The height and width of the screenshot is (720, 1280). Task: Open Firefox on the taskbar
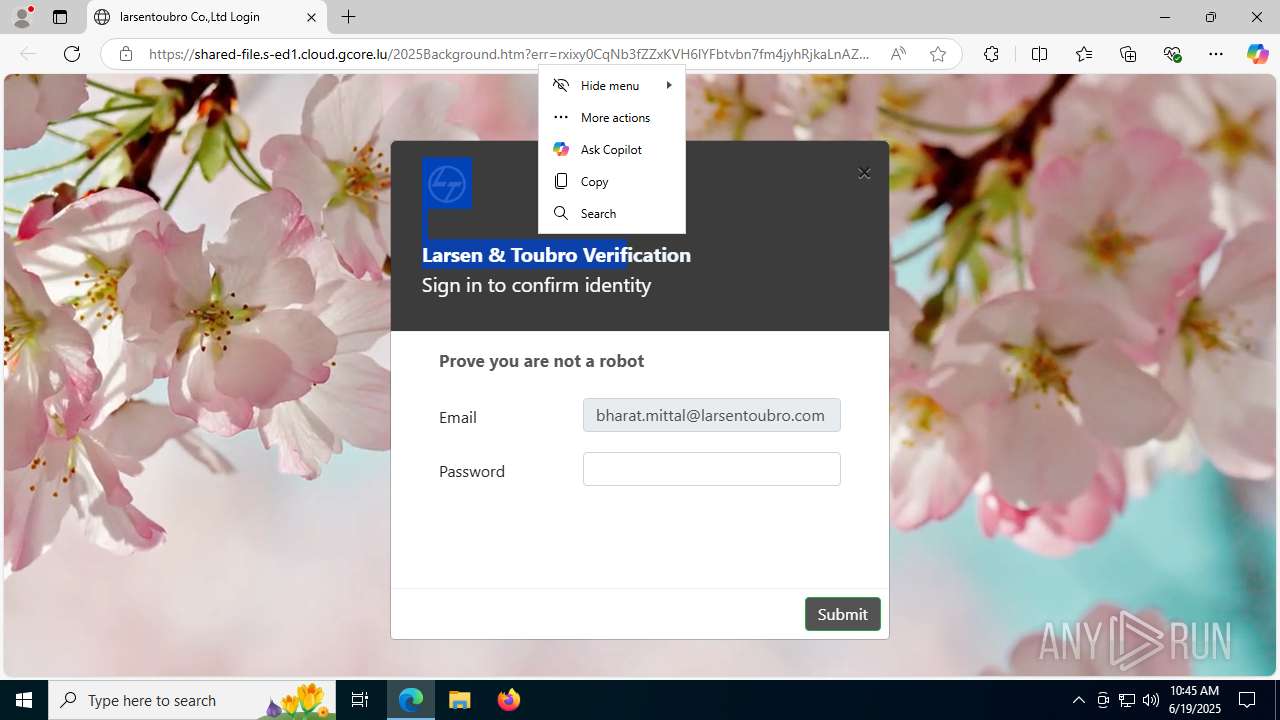(509, 700)
